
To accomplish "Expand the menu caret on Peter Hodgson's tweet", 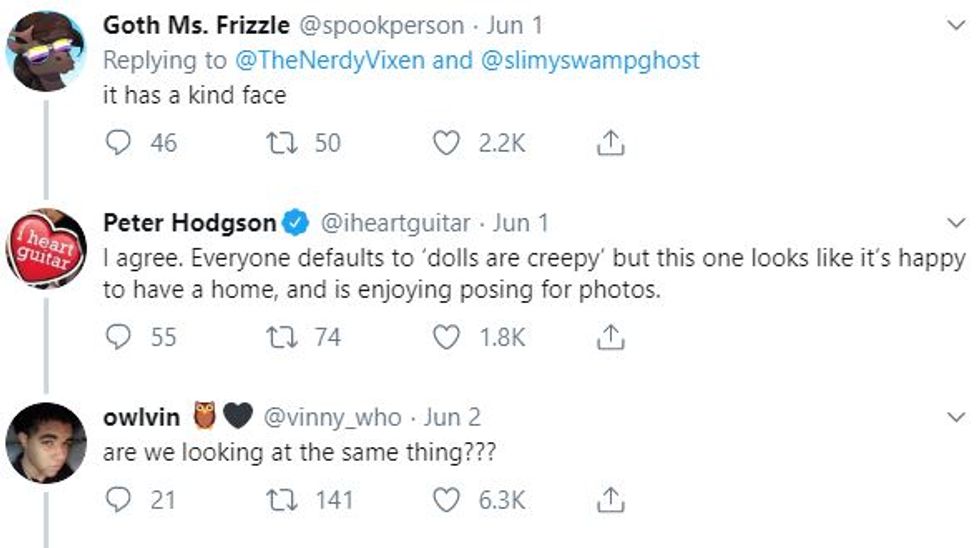I will click(956, 222).
